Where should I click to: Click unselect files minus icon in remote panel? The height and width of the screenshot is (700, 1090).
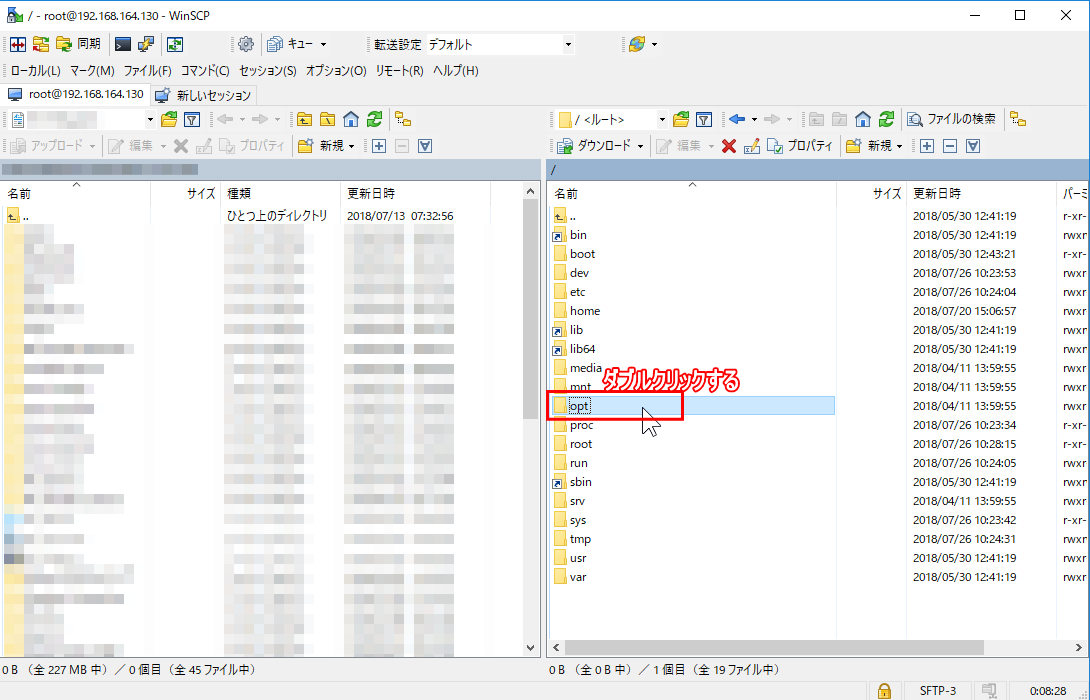950,146
